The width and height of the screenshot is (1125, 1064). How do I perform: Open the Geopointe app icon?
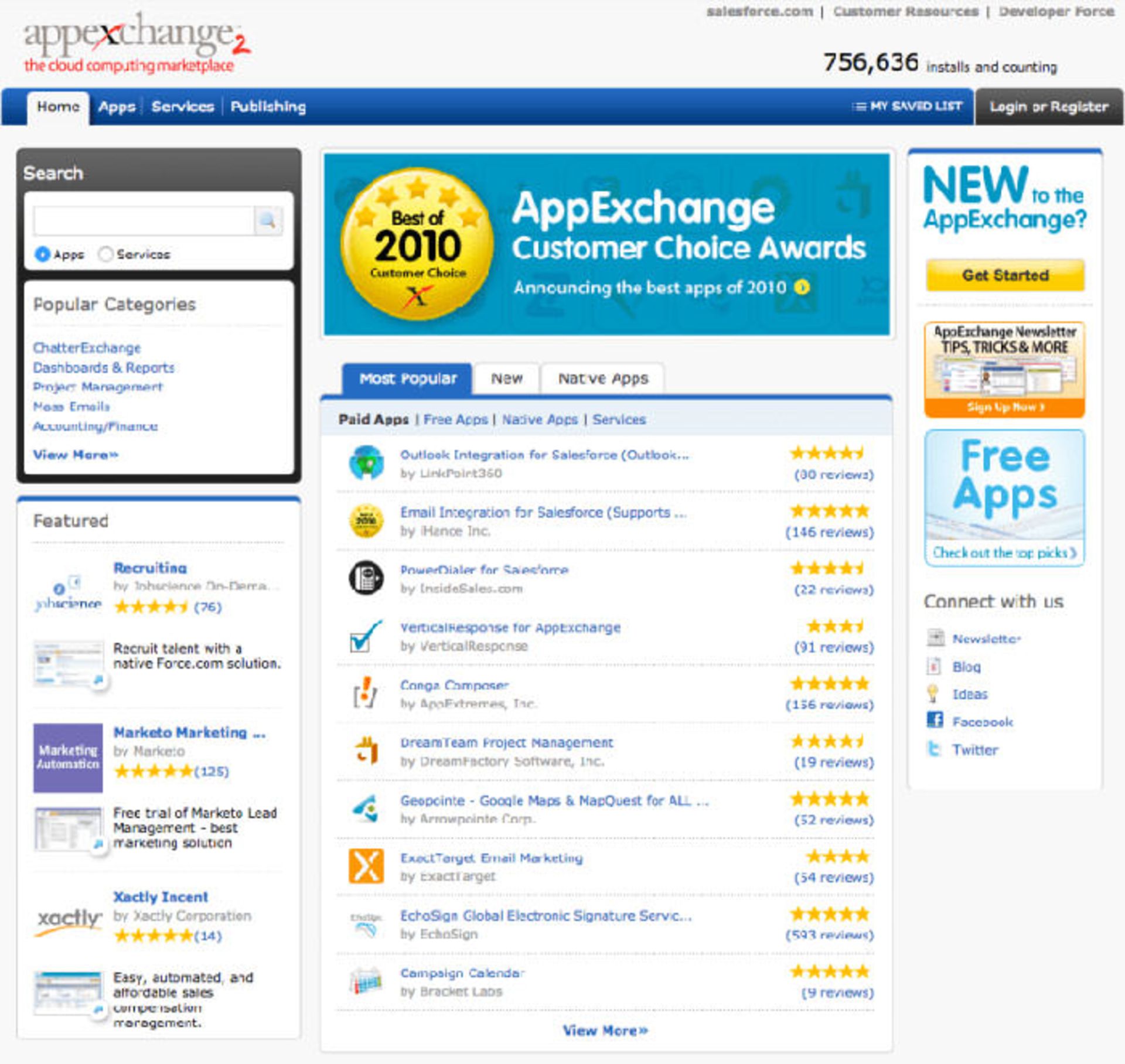coord(366,809)
